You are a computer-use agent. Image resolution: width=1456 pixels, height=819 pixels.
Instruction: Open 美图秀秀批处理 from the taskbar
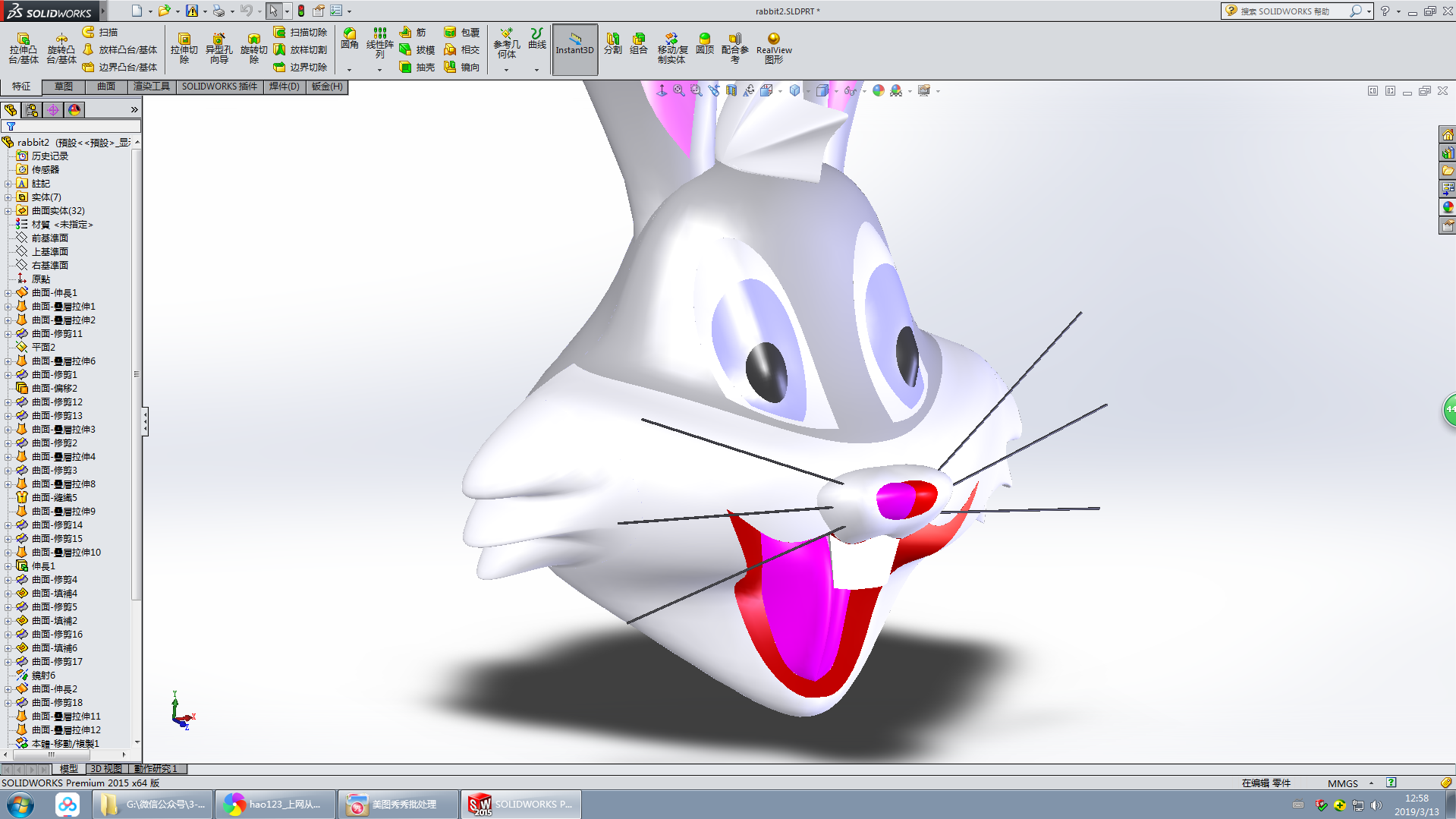click(399, 805)
